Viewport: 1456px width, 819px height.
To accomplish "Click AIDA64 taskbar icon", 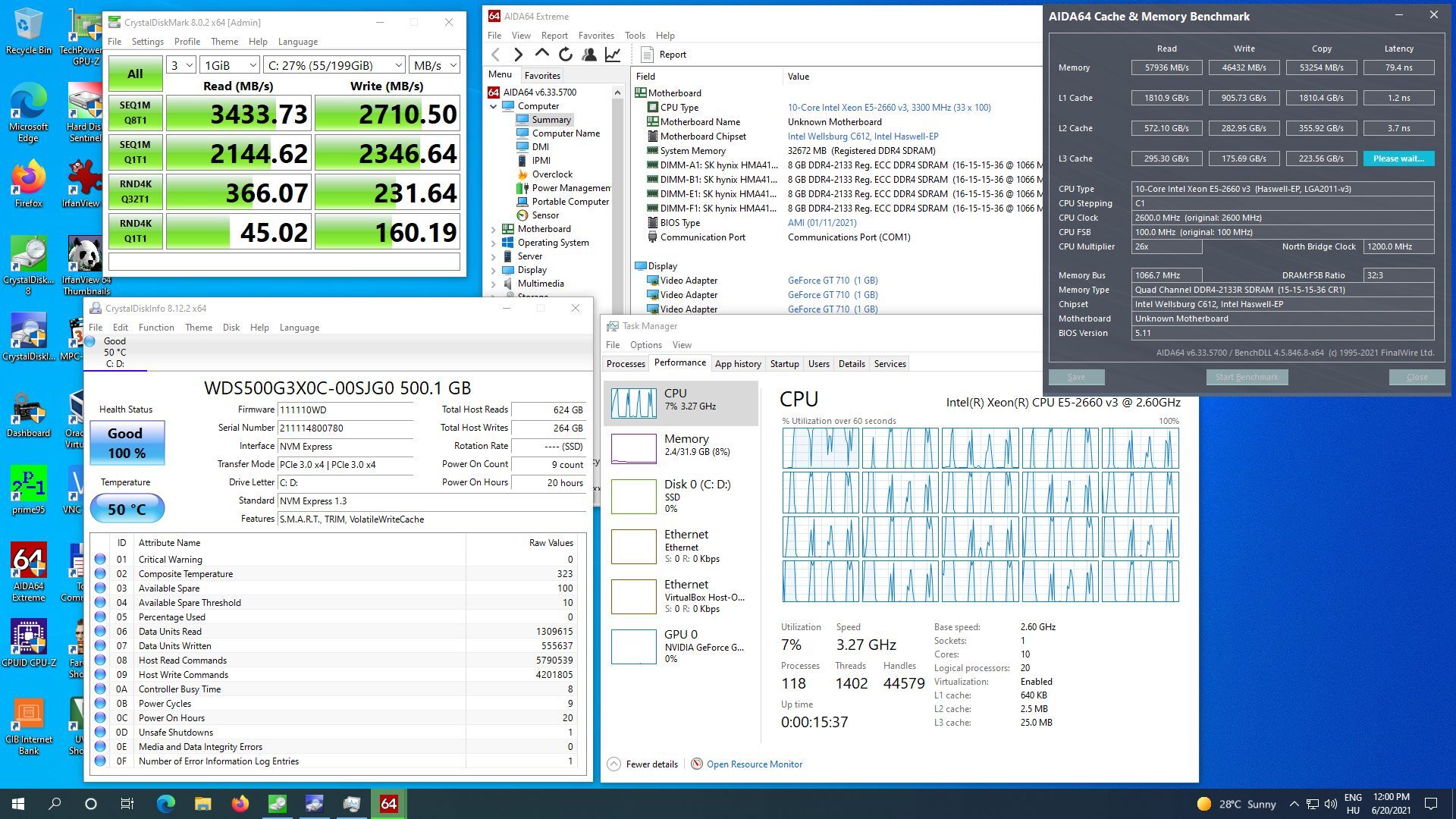I will point(388,804).
